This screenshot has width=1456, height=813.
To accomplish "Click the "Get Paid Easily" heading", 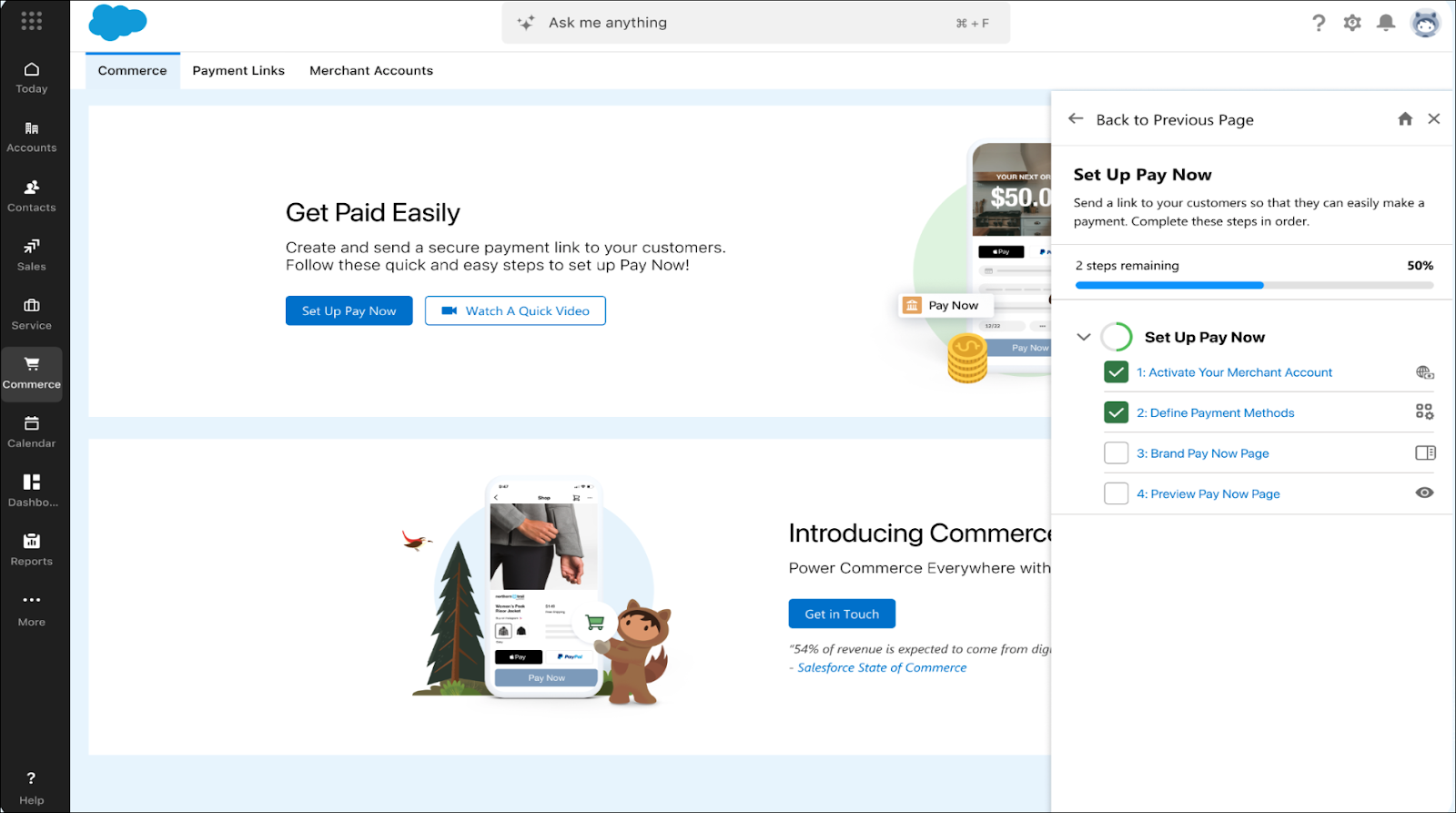I will [x=373, y=212].
